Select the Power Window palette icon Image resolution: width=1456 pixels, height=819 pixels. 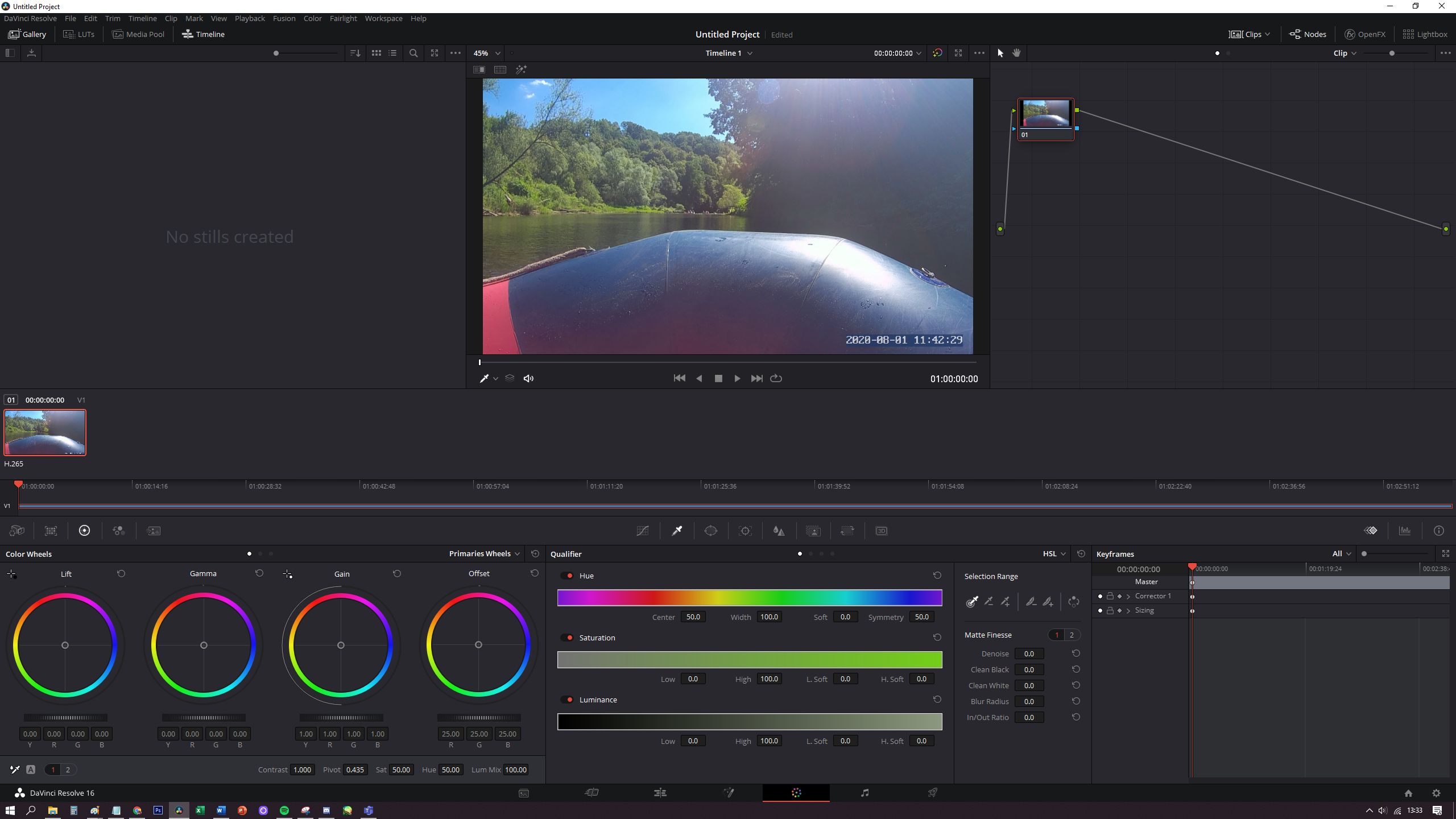click(710, 531)
